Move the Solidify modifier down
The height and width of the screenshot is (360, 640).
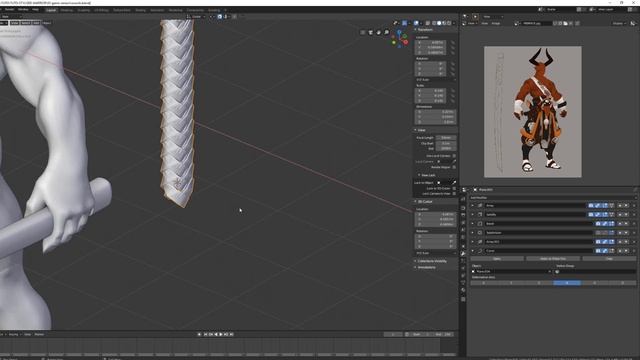(x=626, y=214)
